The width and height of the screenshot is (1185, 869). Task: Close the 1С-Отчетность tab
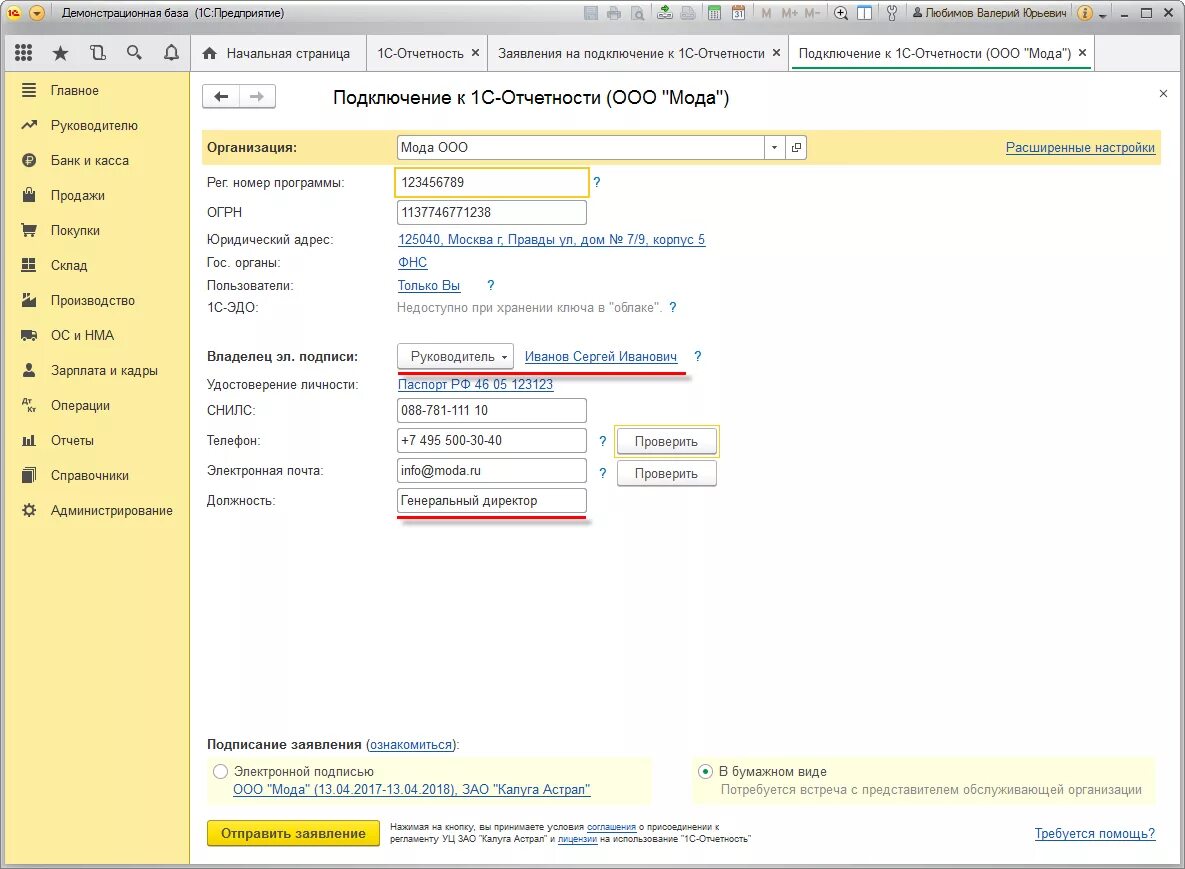tap(475, 53)
